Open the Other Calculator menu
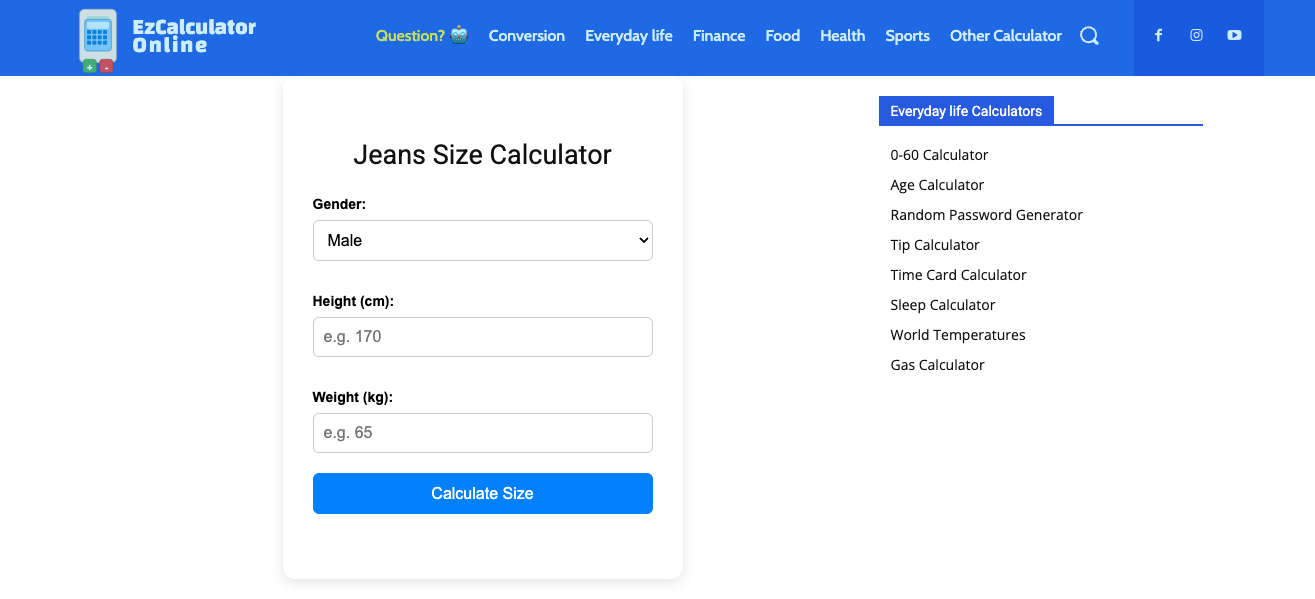This screenshot has width=1315, height=599. pos(1006,36)
